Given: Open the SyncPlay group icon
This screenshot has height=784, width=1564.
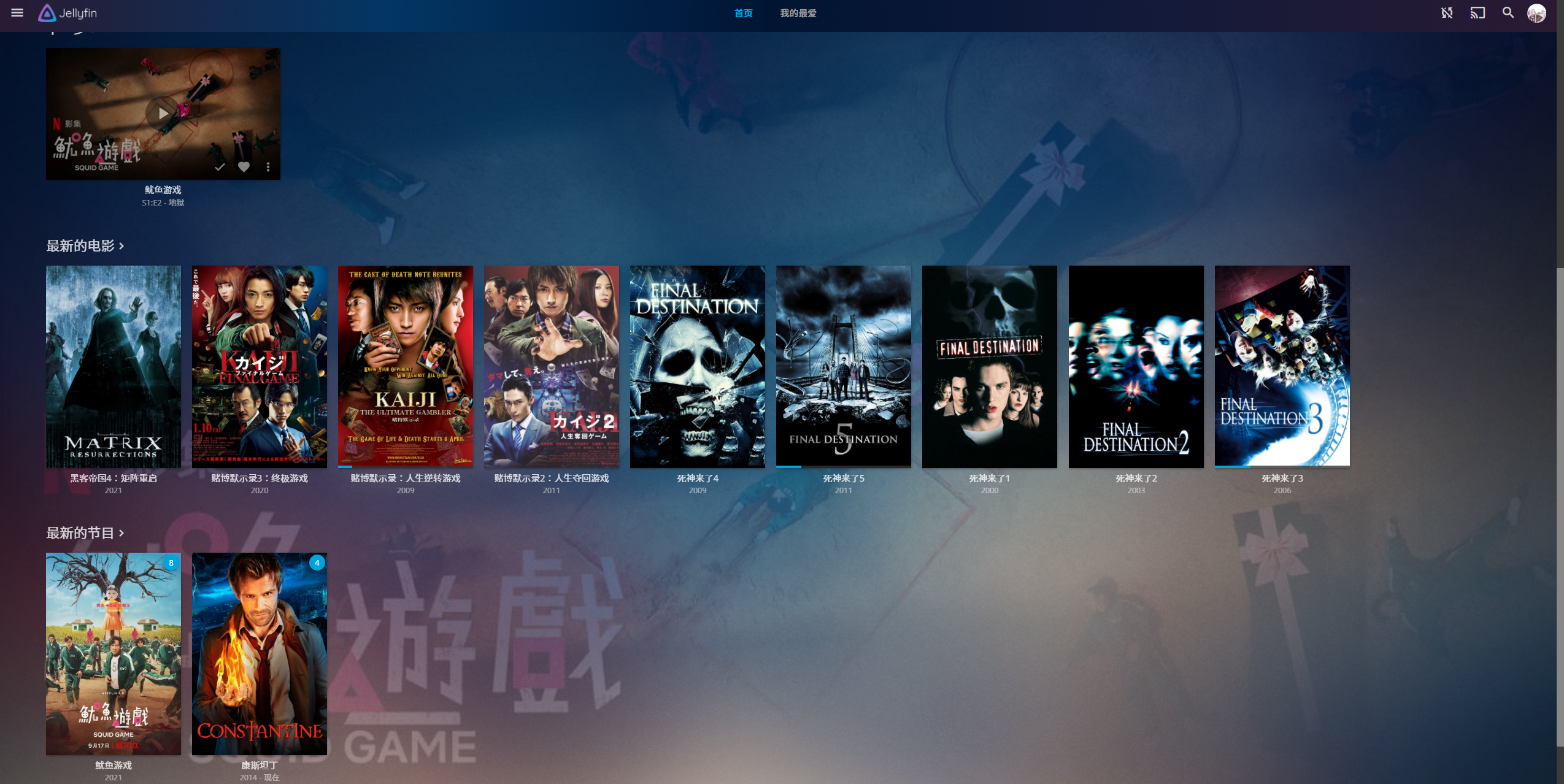Looking at the screenshot, I should [x=1447, y=13].
